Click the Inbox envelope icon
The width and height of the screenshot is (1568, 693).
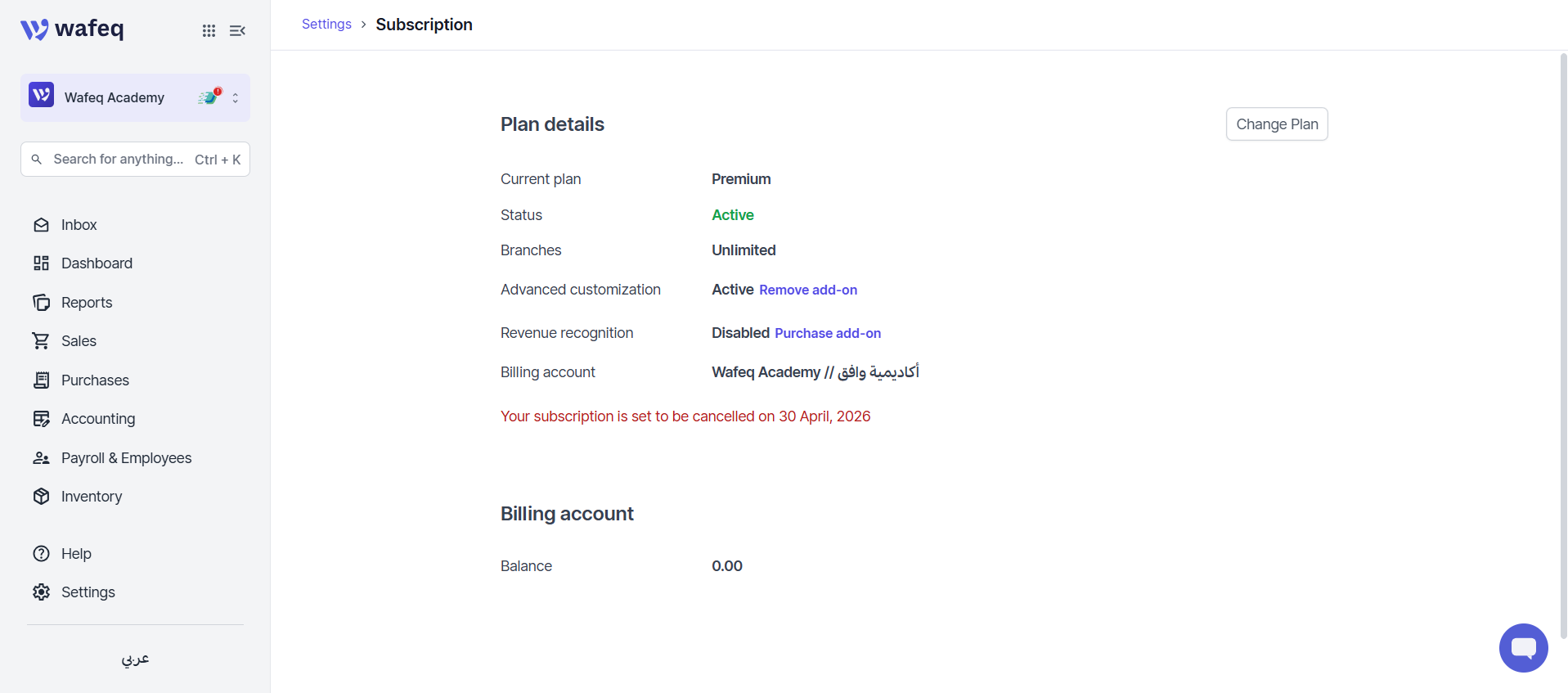tap(42, 225)
